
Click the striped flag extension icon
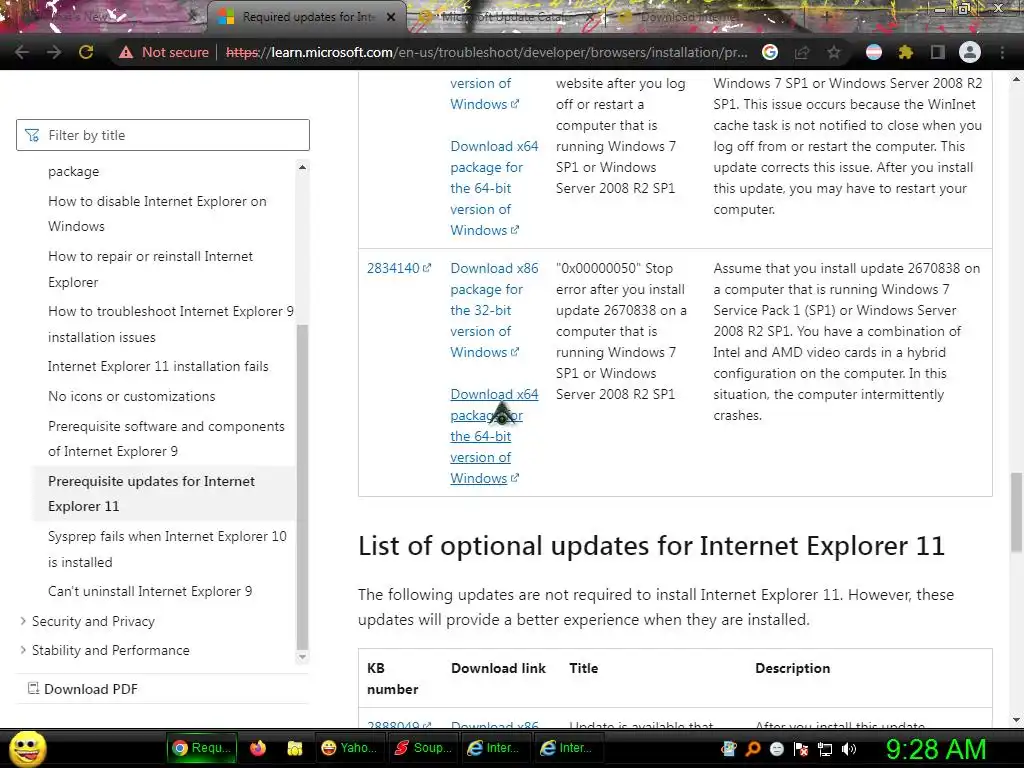coord(874,52)
